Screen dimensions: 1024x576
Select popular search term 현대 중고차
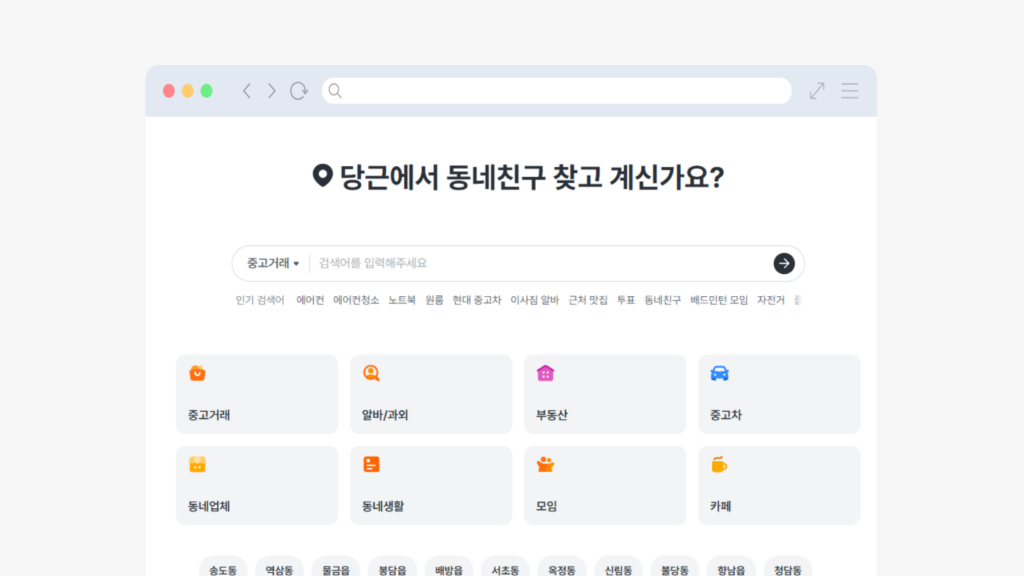click(x=477, y=300)
